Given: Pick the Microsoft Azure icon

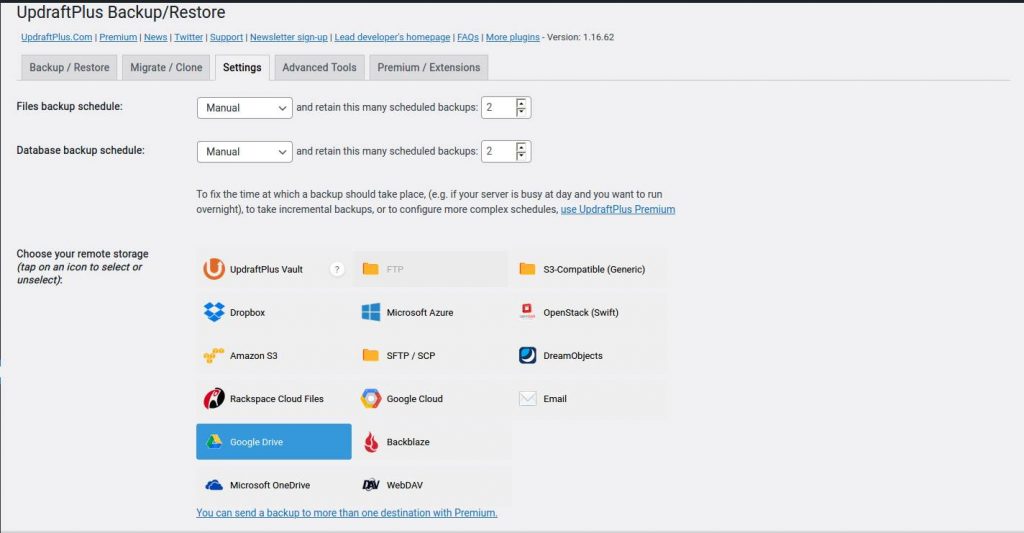Looking at the screenshot, I should (370, 312).
